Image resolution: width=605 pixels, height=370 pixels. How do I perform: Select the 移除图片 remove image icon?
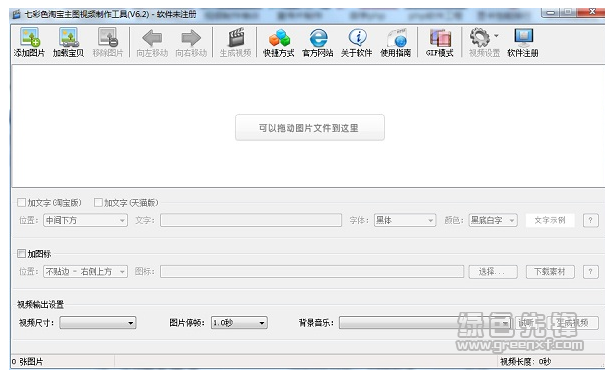tap(108, 37)
